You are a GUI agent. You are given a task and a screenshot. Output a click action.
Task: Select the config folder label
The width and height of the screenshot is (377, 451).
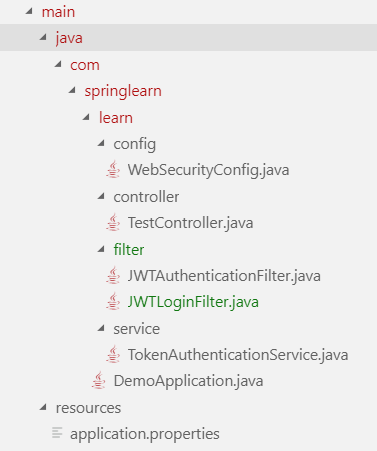pyautogui.click(x=135, y=144)
